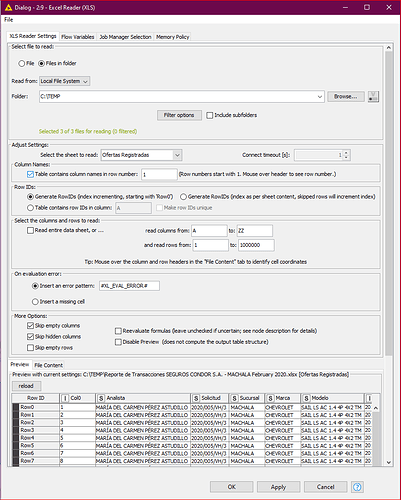Click the S type icon of Marca column
The image size is (401, 500).
pos(270,398)
